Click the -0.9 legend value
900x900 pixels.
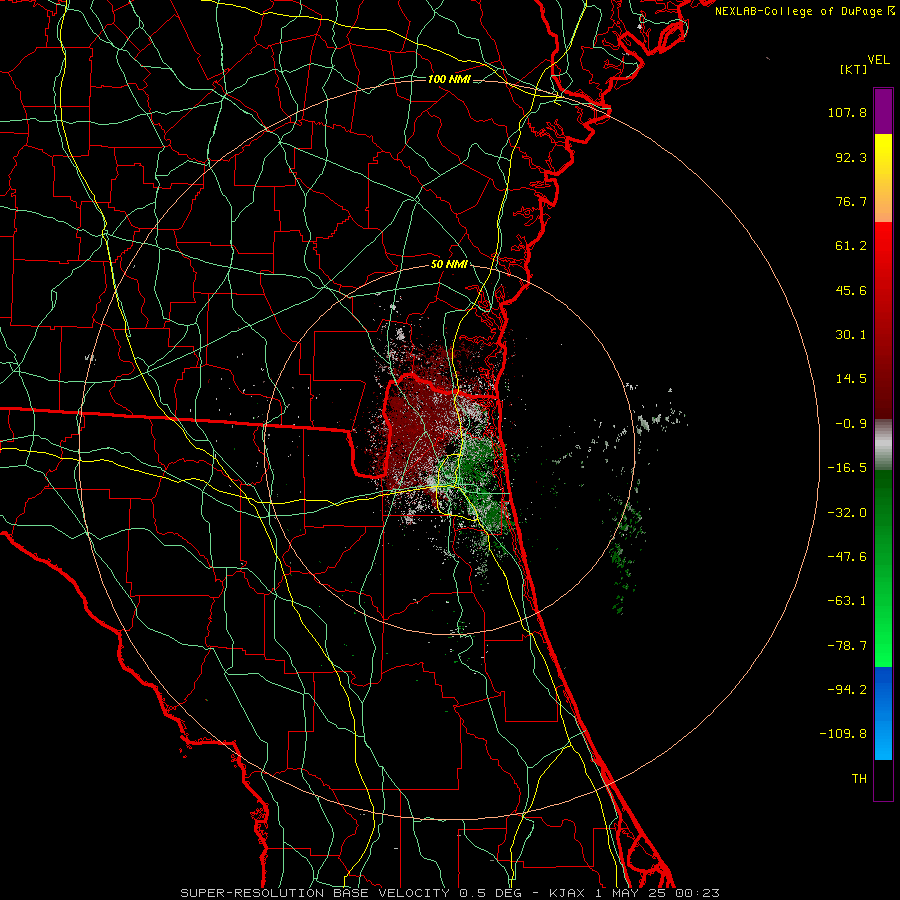[851, 424]
